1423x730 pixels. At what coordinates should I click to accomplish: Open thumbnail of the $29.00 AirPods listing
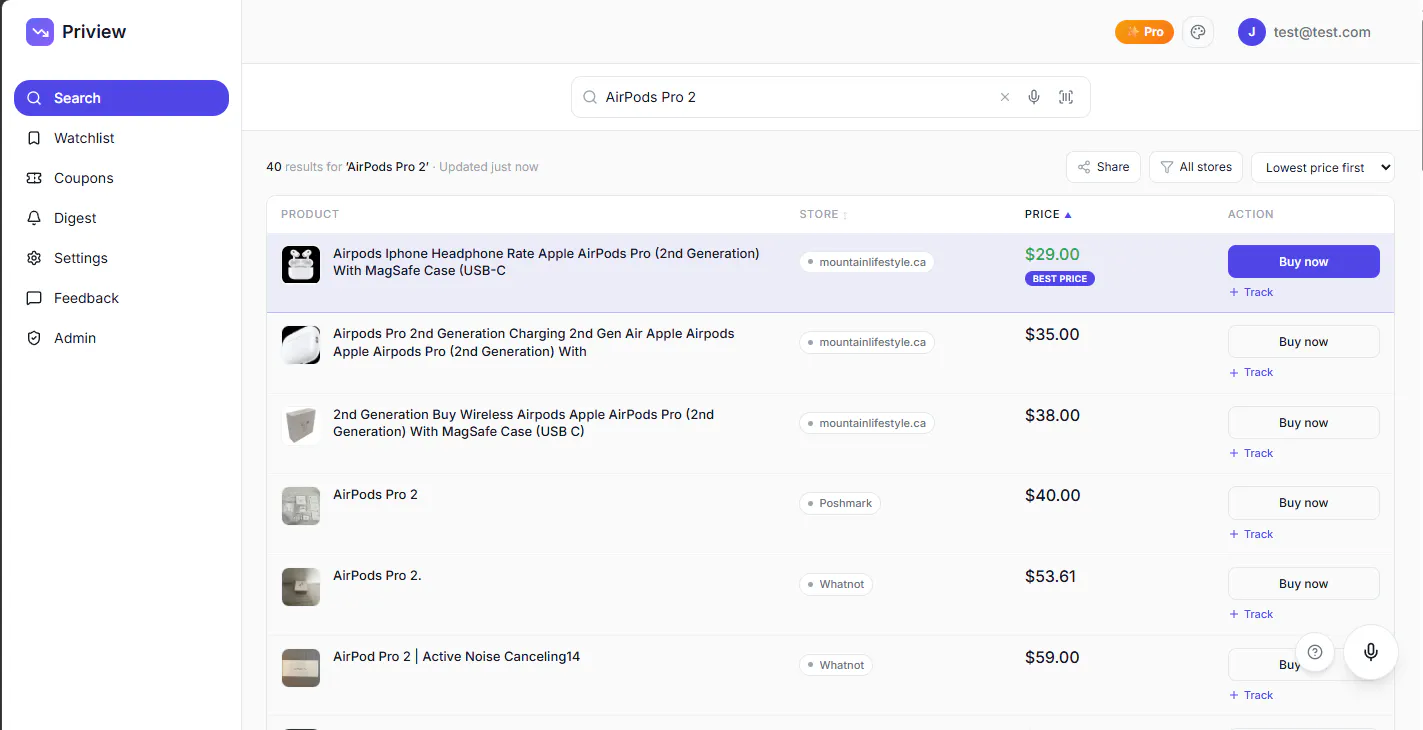tap(301, 264)
